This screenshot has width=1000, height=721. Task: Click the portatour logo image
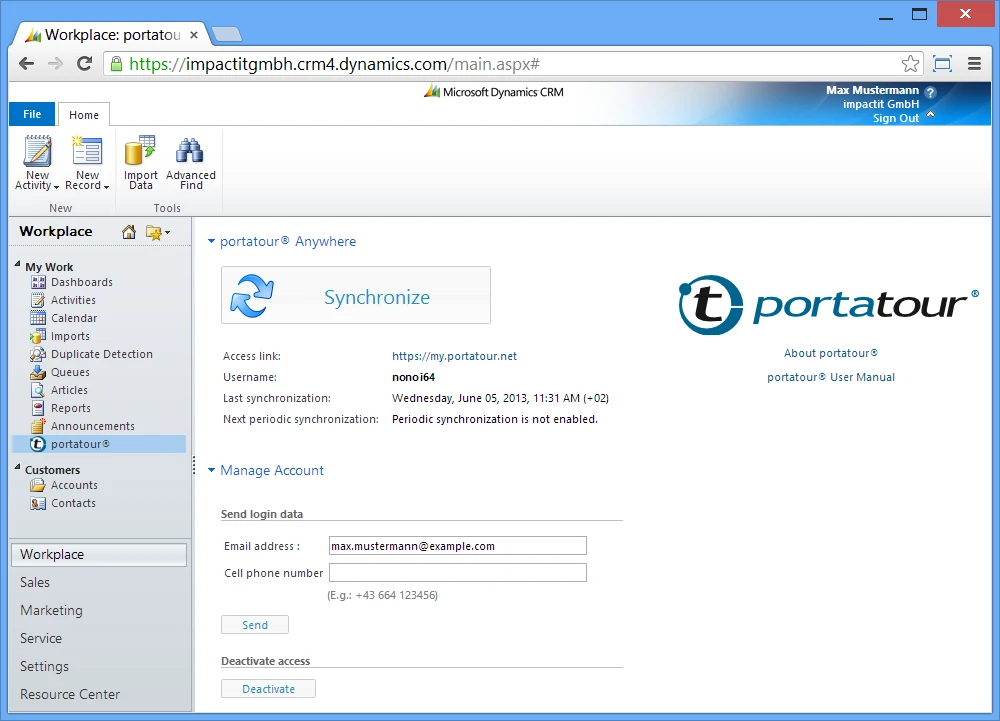(x=828, y=305)
